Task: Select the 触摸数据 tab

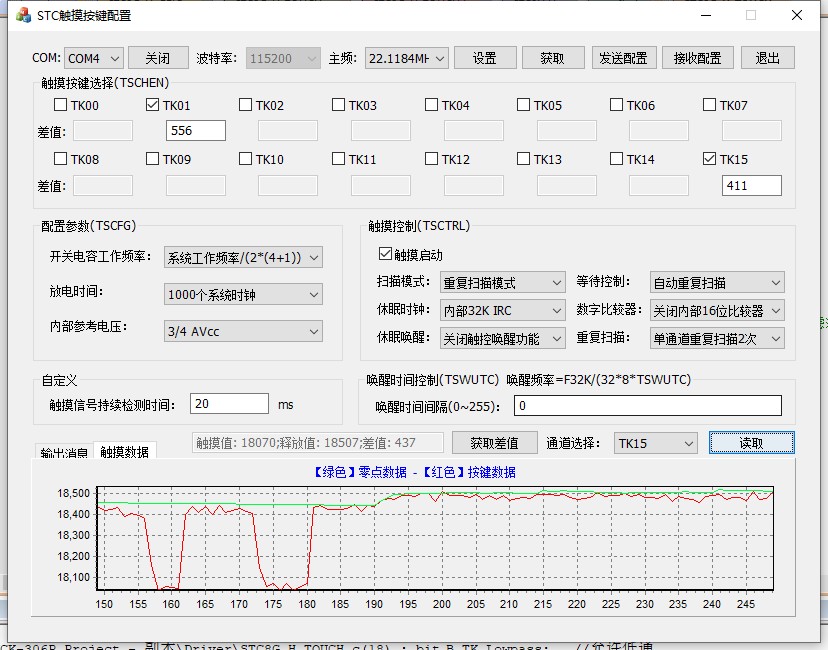Action: coord(125,451)
